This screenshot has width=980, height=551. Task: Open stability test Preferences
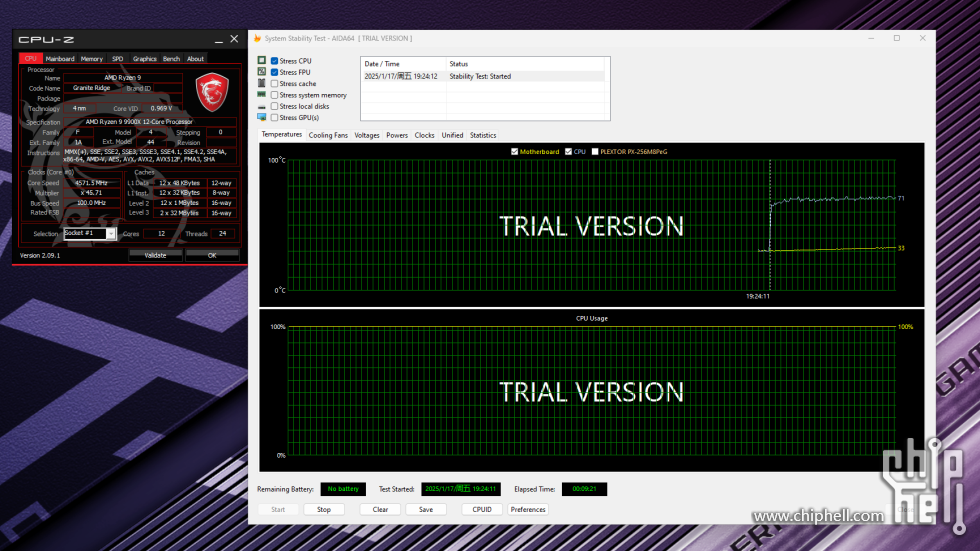coord(528,509)
